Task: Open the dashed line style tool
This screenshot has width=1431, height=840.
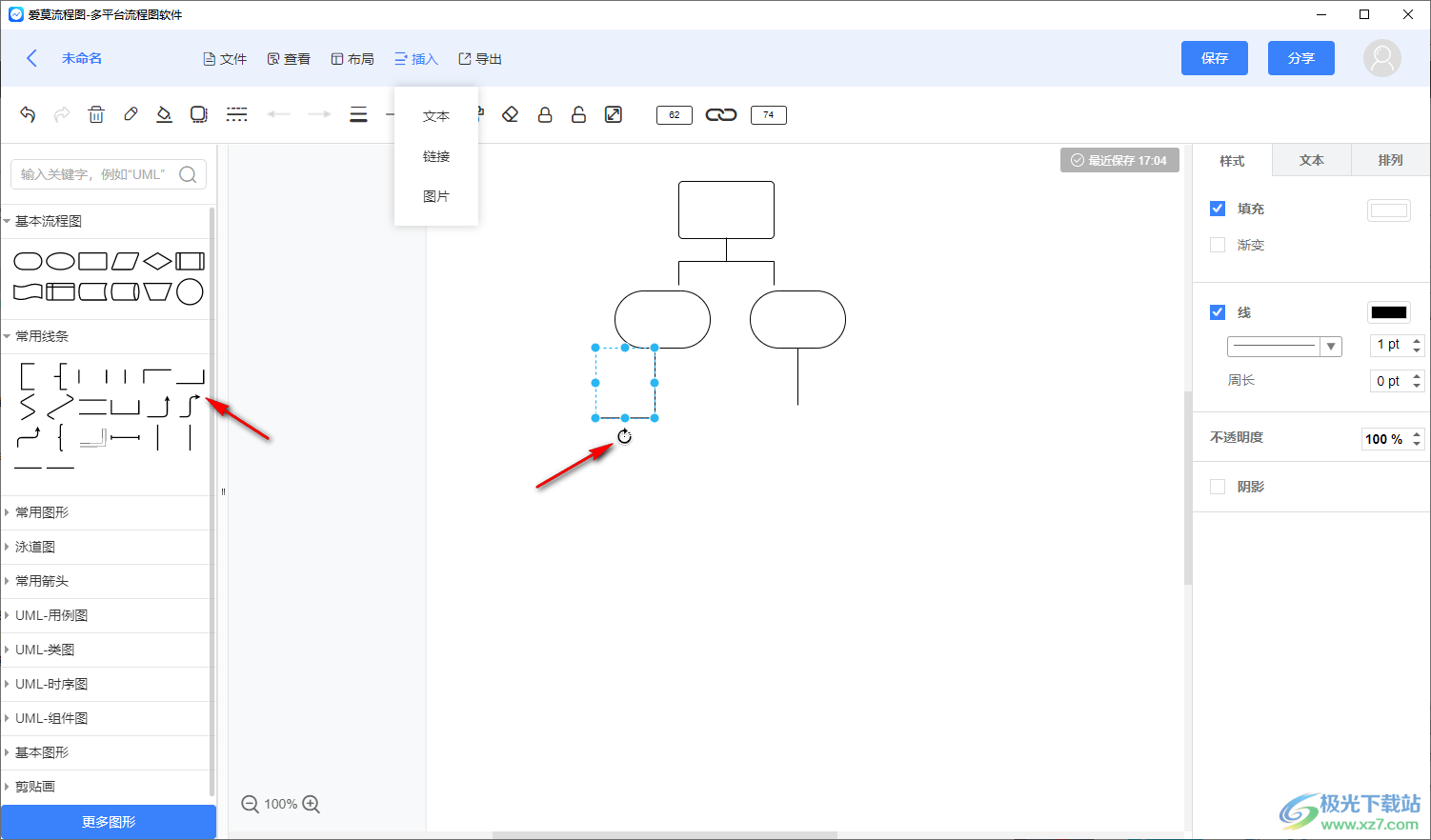Action: tap(237, 114)
